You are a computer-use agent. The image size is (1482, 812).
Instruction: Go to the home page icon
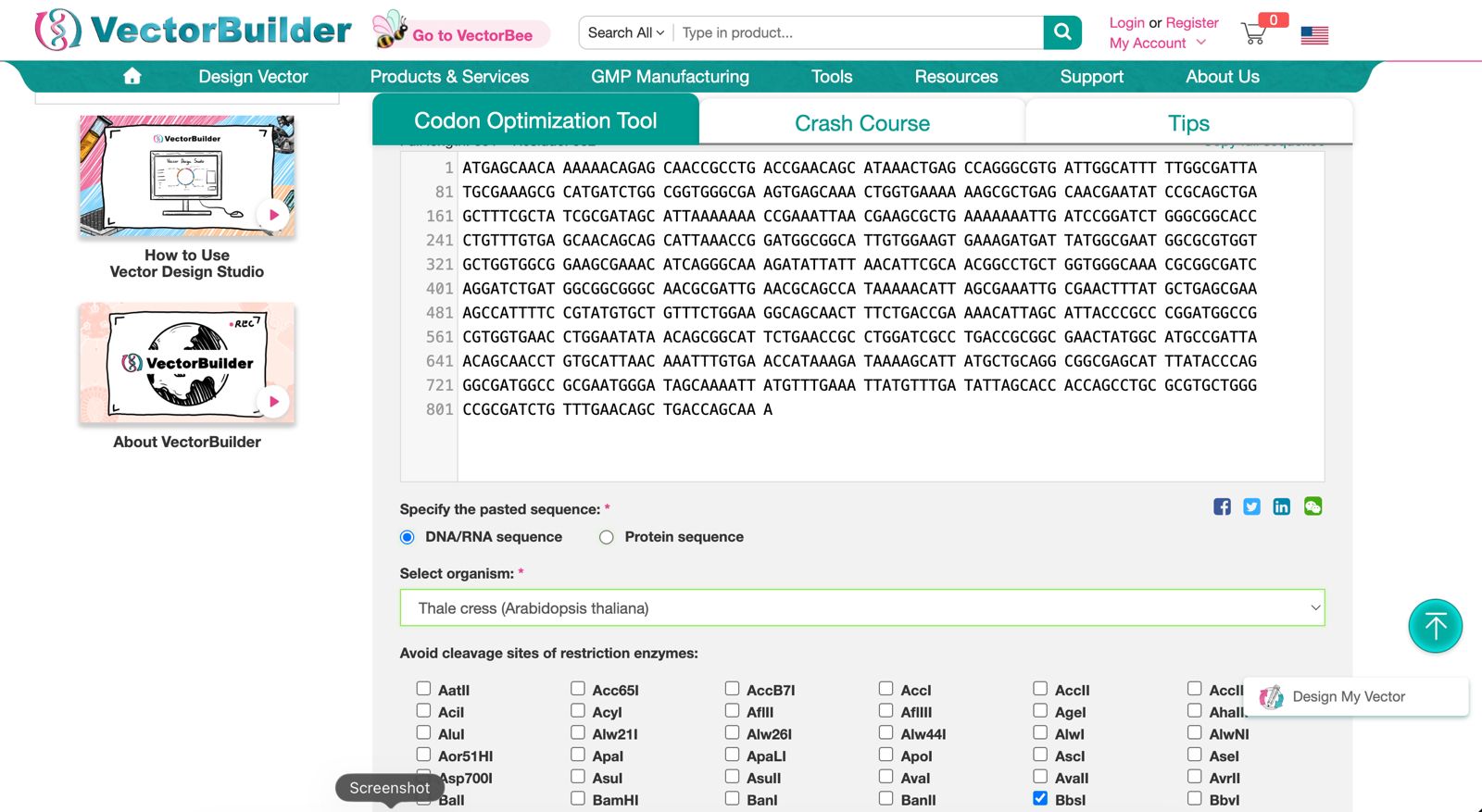tap(132, 76)
